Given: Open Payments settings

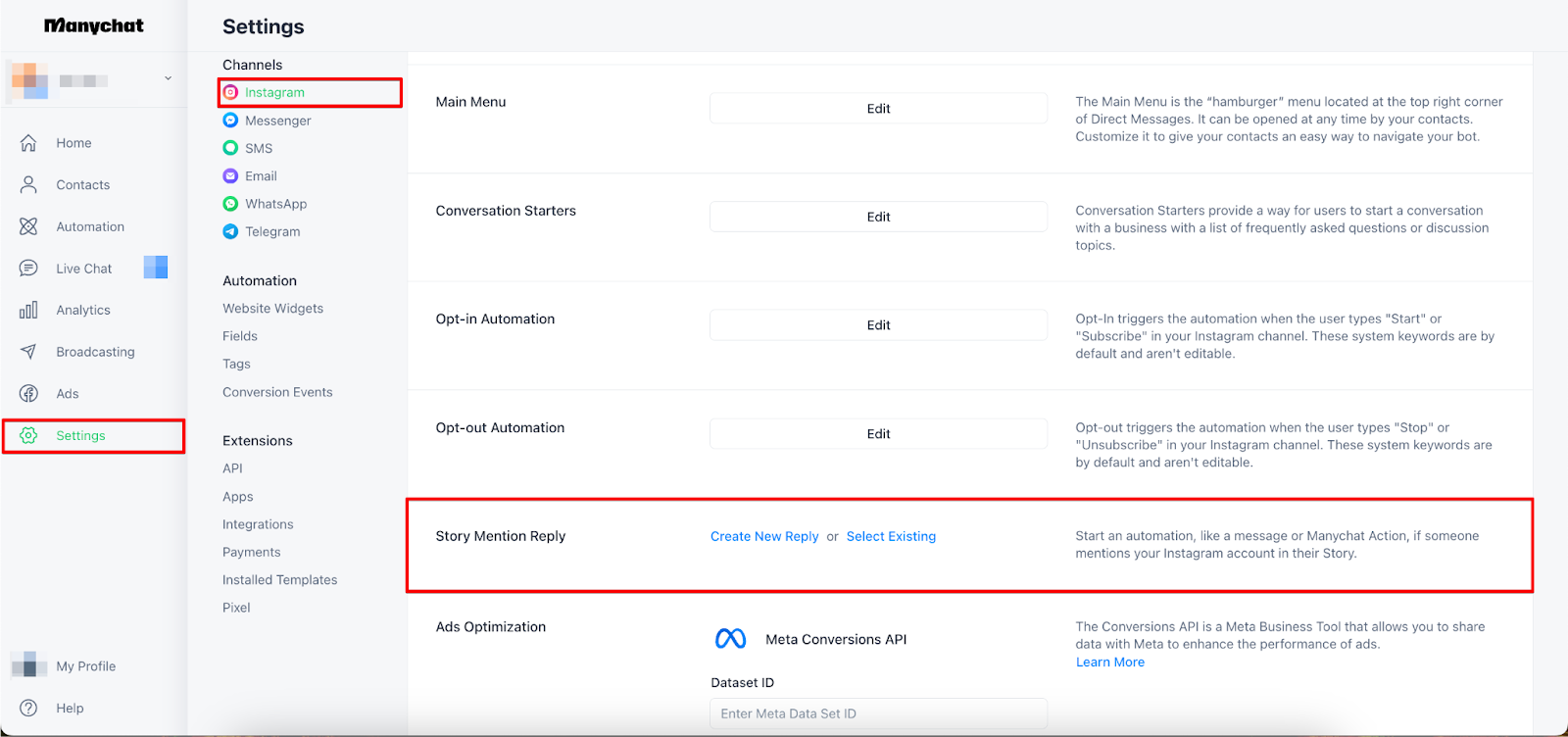Looking at the screenshot, I should pos(252,552).
